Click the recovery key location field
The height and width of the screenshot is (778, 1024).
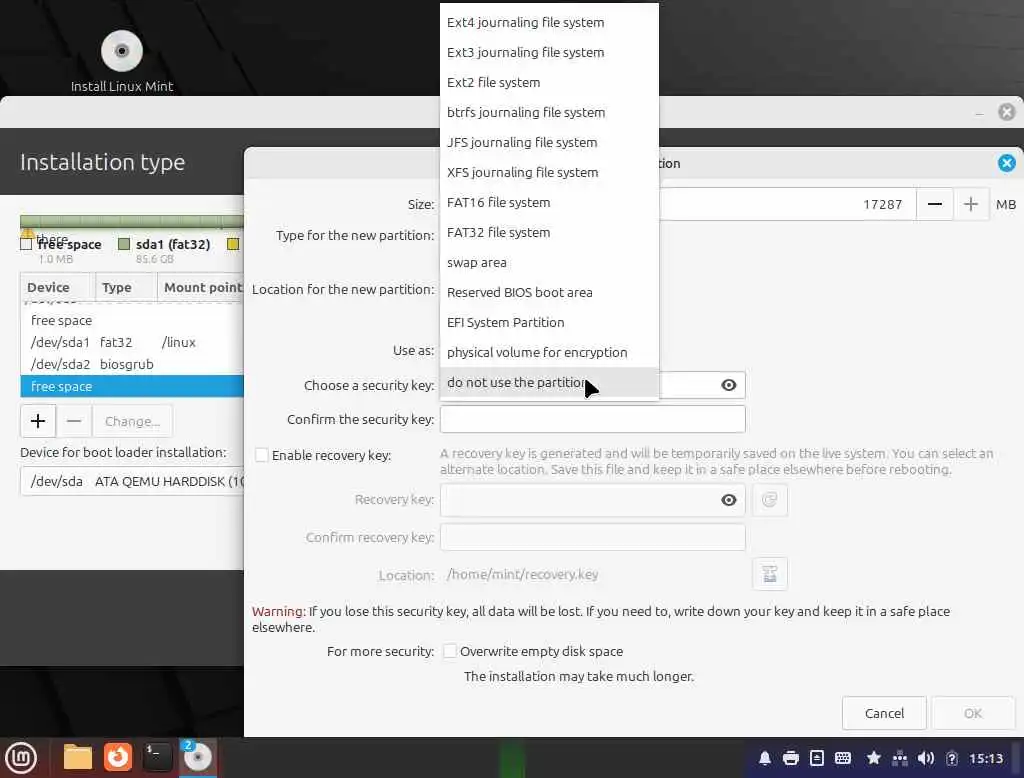(x=592, y=574)
